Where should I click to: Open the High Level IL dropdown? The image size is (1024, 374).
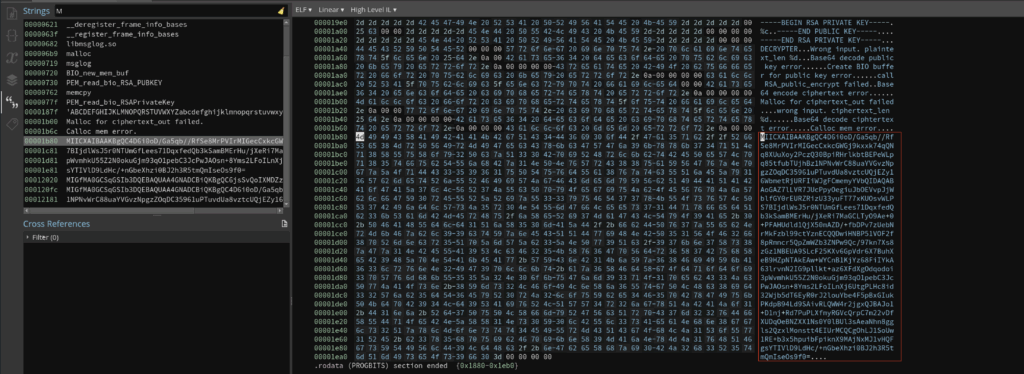(374, 10)
